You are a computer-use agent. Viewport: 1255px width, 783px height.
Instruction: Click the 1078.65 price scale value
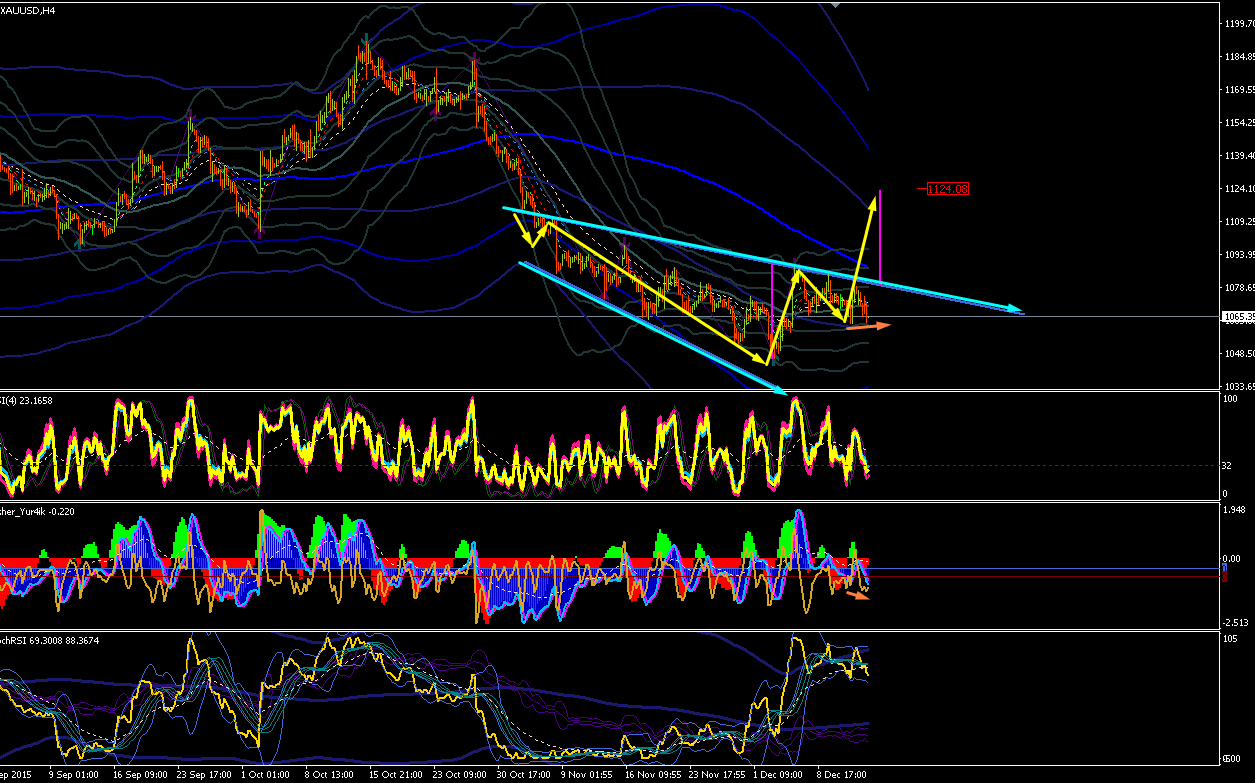coord(1238,288)
